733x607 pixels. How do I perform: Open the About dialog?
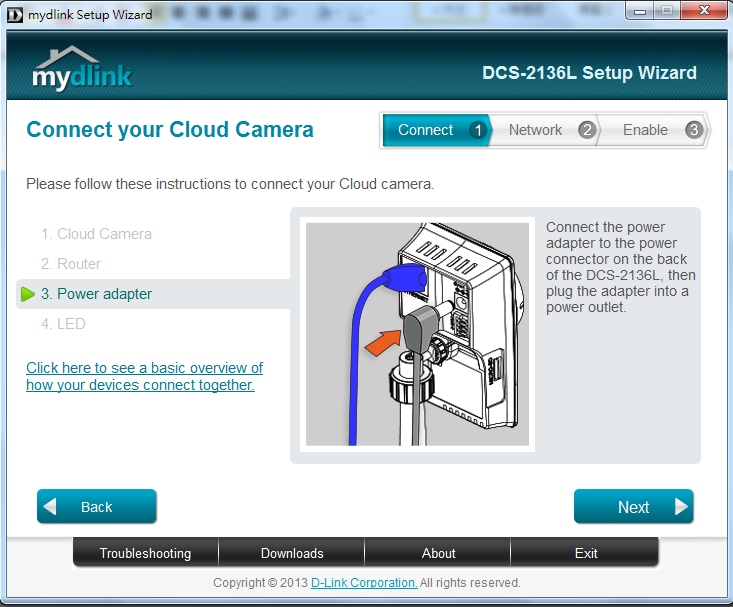coord(438,553)
